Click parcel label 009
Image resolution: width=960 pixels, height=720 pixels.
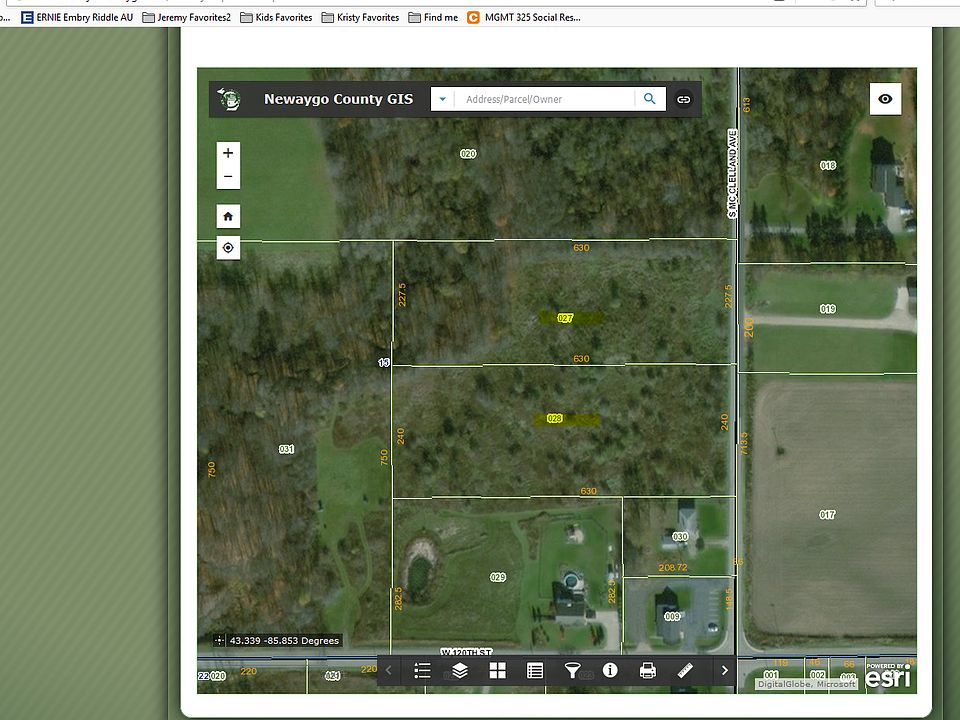(x=672, y=617)
